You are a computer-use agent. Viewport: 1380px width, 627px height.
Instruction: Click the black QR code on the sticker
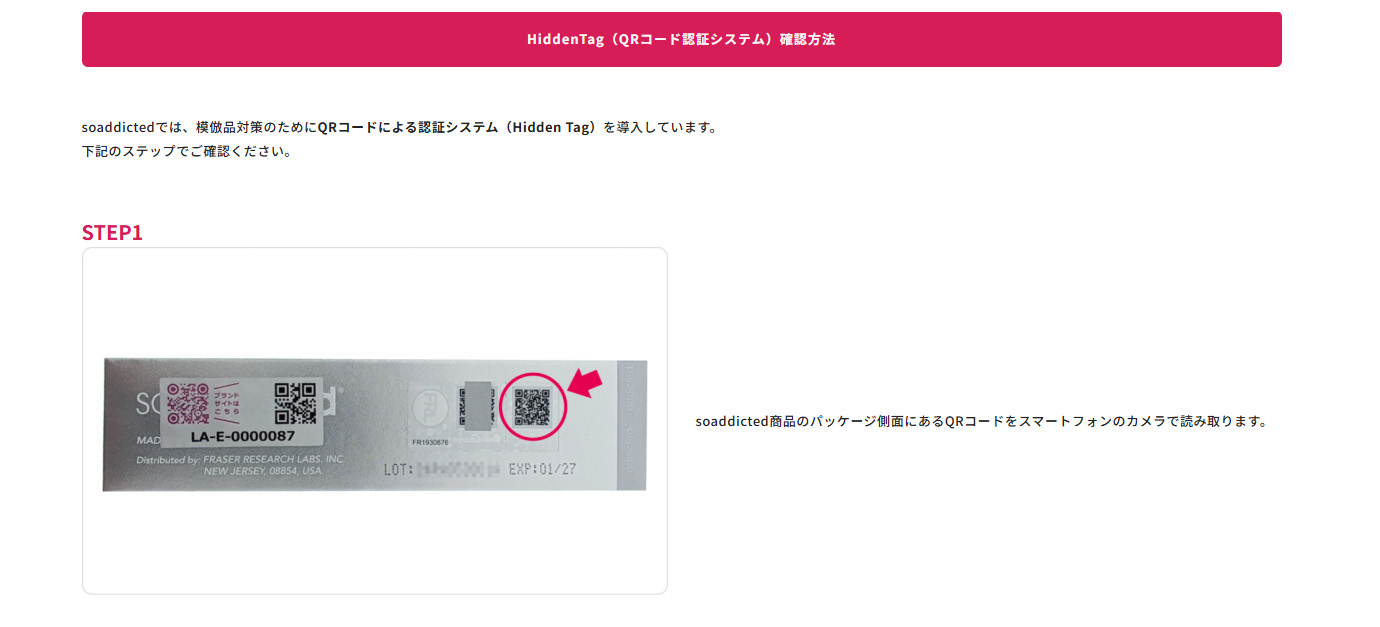pos(294,403)
